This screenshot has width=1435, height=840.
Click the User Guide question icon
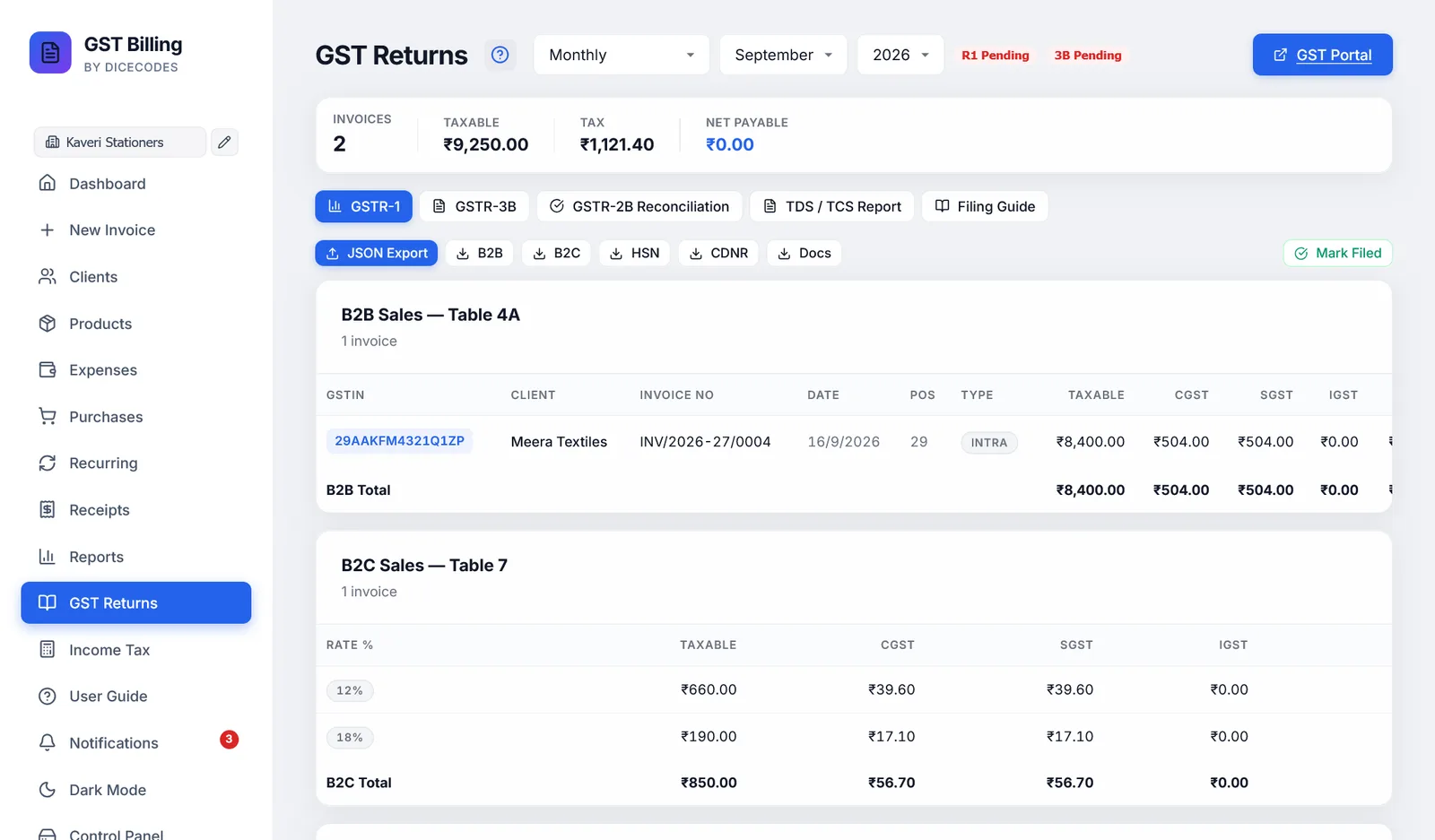tap(48, 696)
